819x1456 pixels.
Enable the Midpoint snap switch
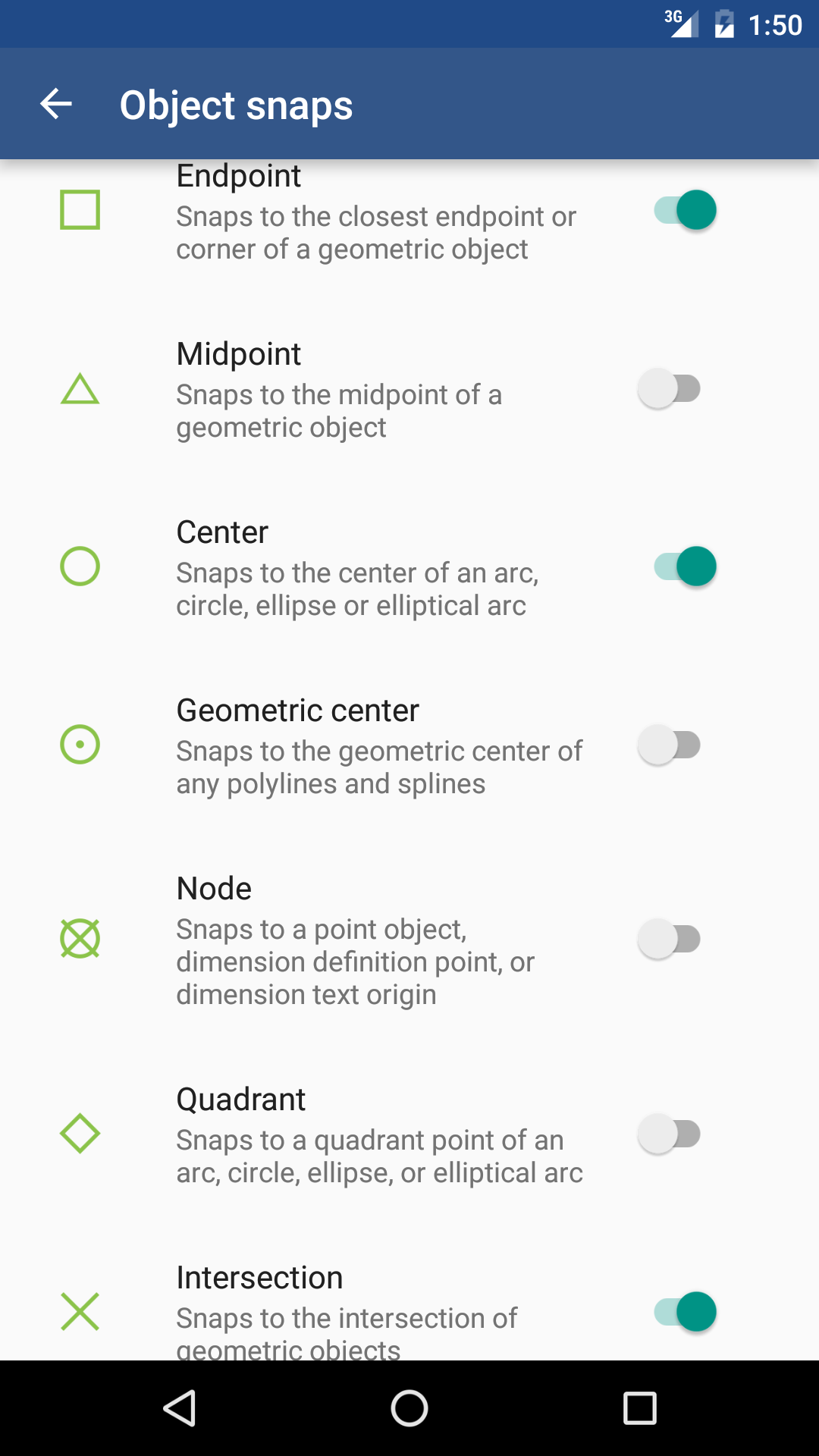click(669, 389)
